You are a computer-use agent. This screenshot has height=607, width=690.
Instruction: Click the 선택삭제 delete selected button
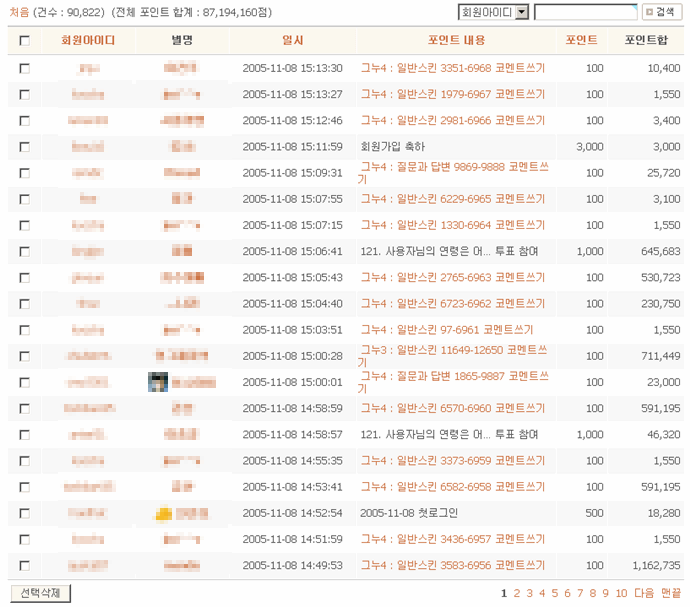coord(40,593)
